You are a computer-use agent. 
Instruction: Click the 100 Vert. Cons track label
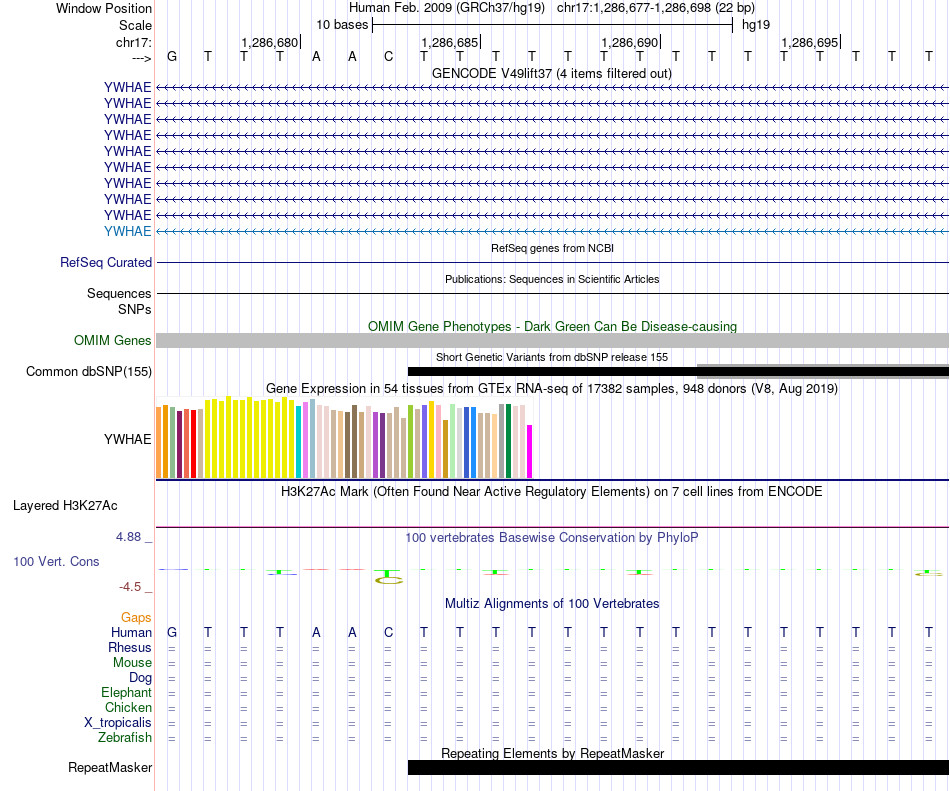(x=56, y=561)
